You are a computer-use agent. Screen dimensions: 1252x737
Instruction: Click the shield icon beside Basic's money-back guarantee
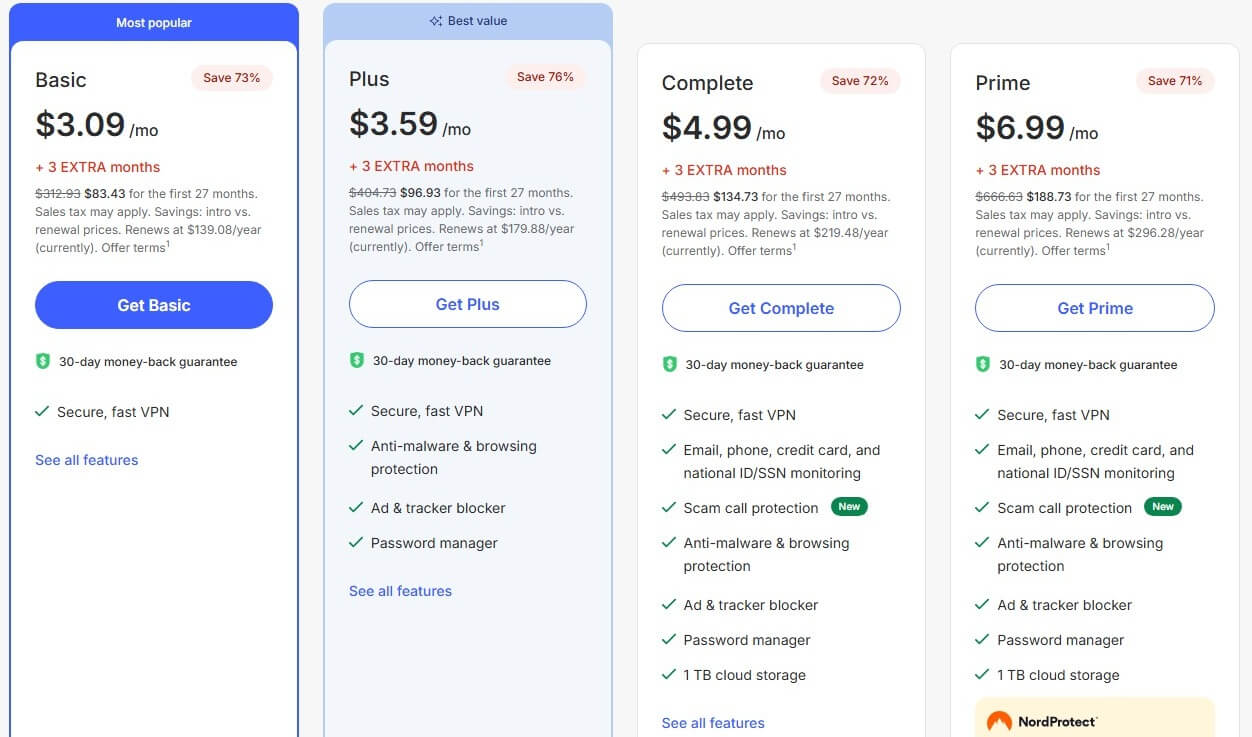pos(44,361)
